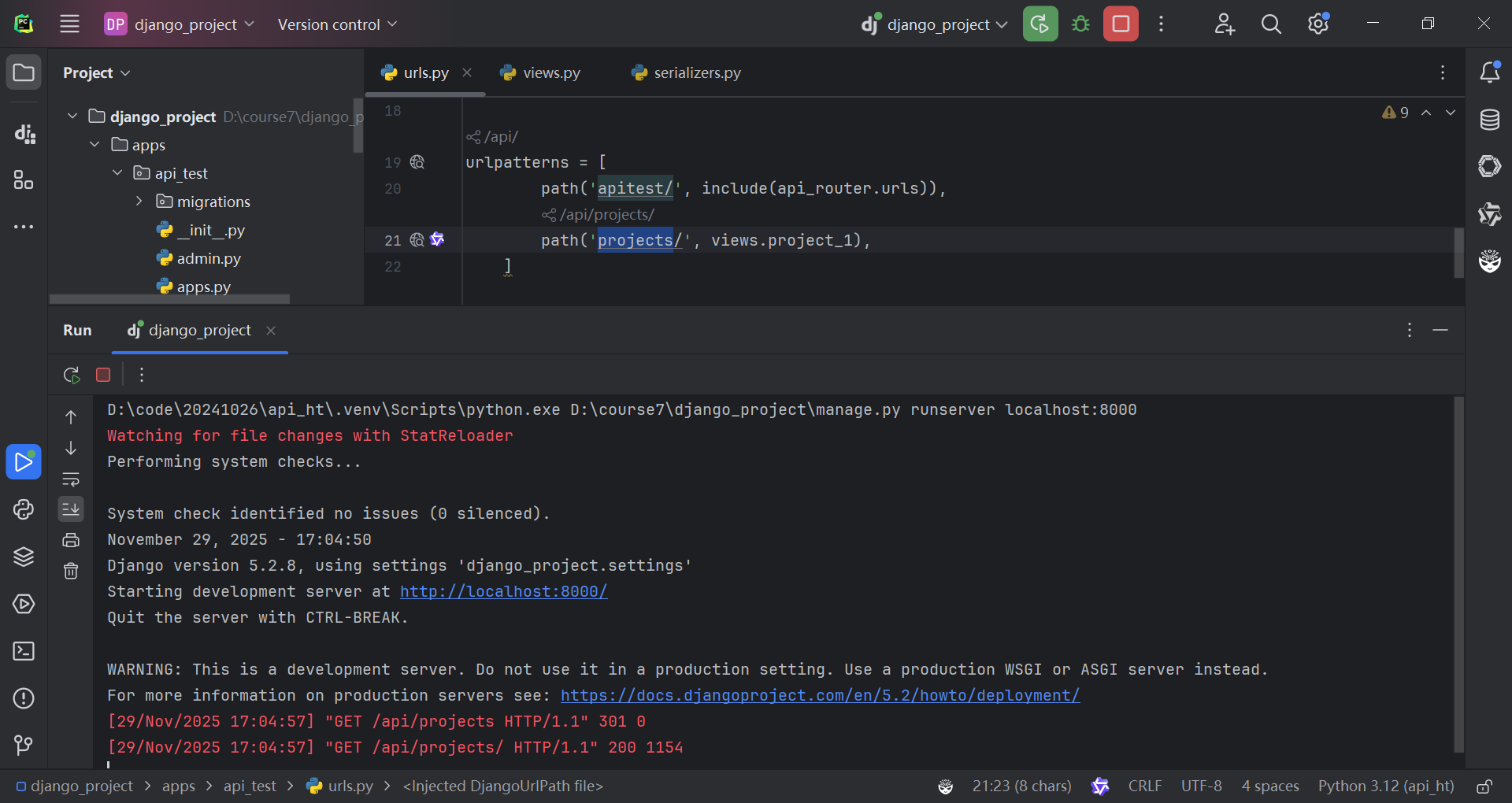Expand the migrations folder
The height and width of the screenshot is (803, 1512).
coord(139,202)
